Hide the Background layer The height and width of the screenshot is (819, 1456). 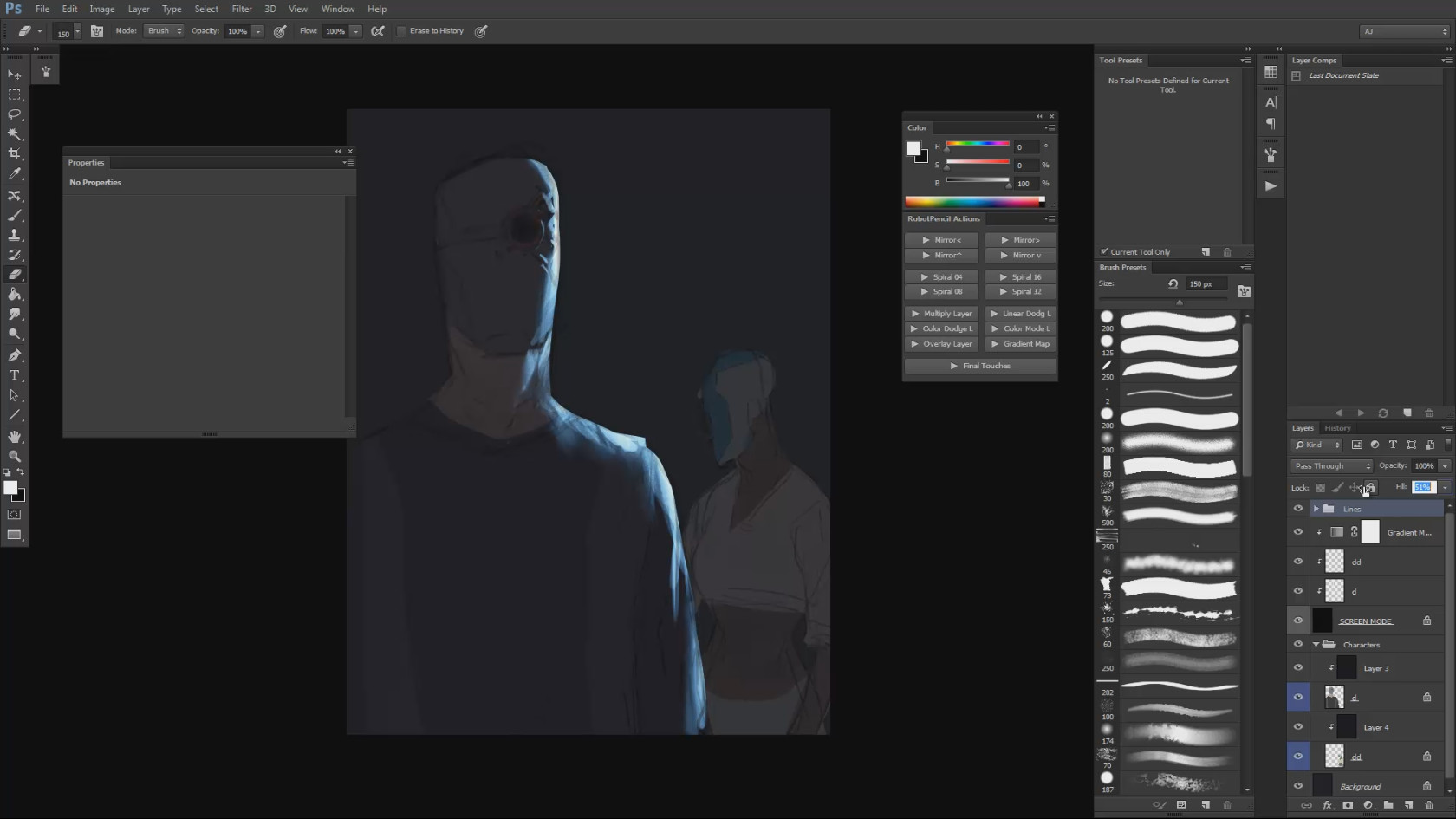click(x=1297, y=786)
